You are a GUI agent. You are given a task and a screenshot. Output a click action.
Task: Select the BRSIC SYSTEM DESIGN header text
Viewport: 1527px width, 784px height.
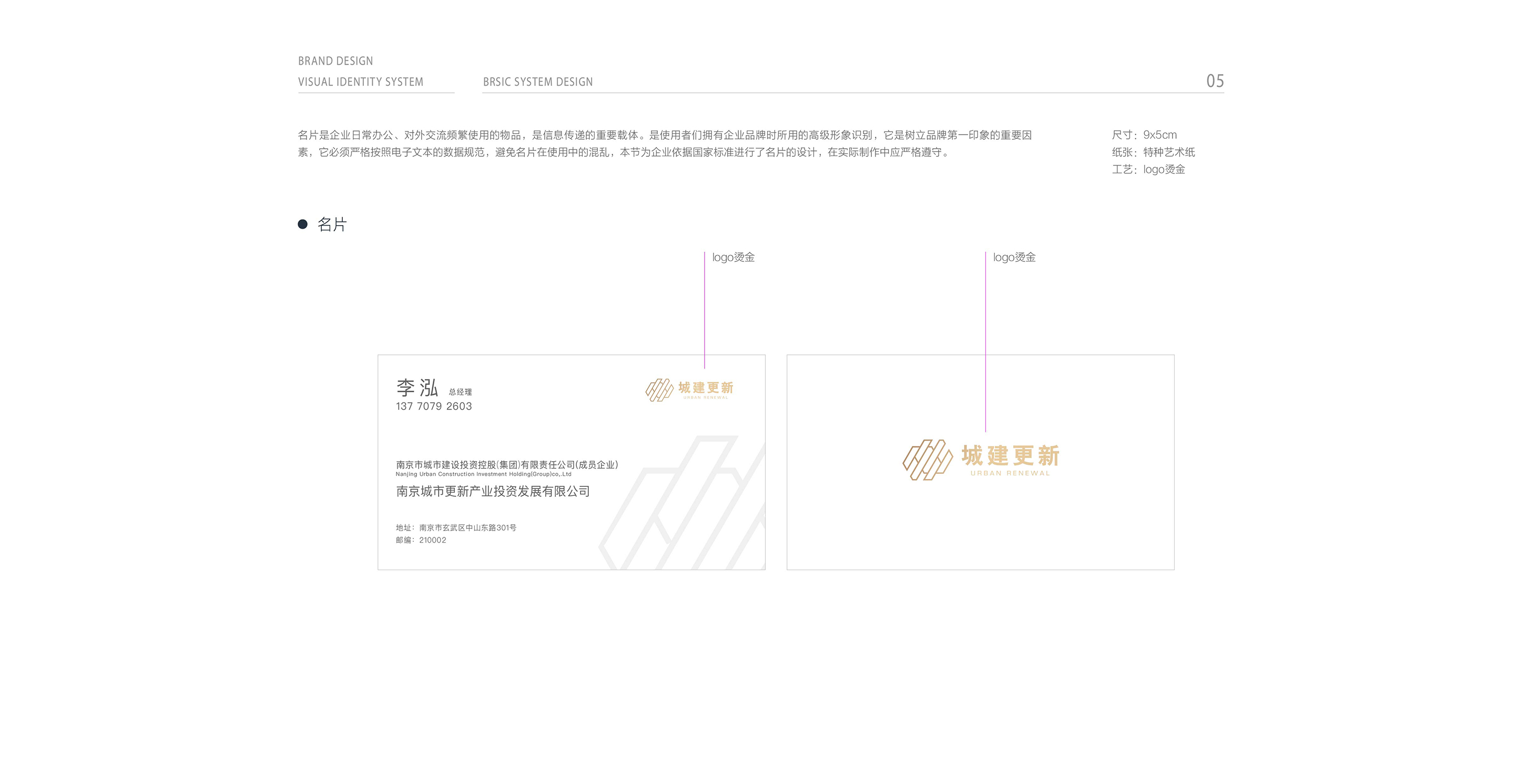537,82
